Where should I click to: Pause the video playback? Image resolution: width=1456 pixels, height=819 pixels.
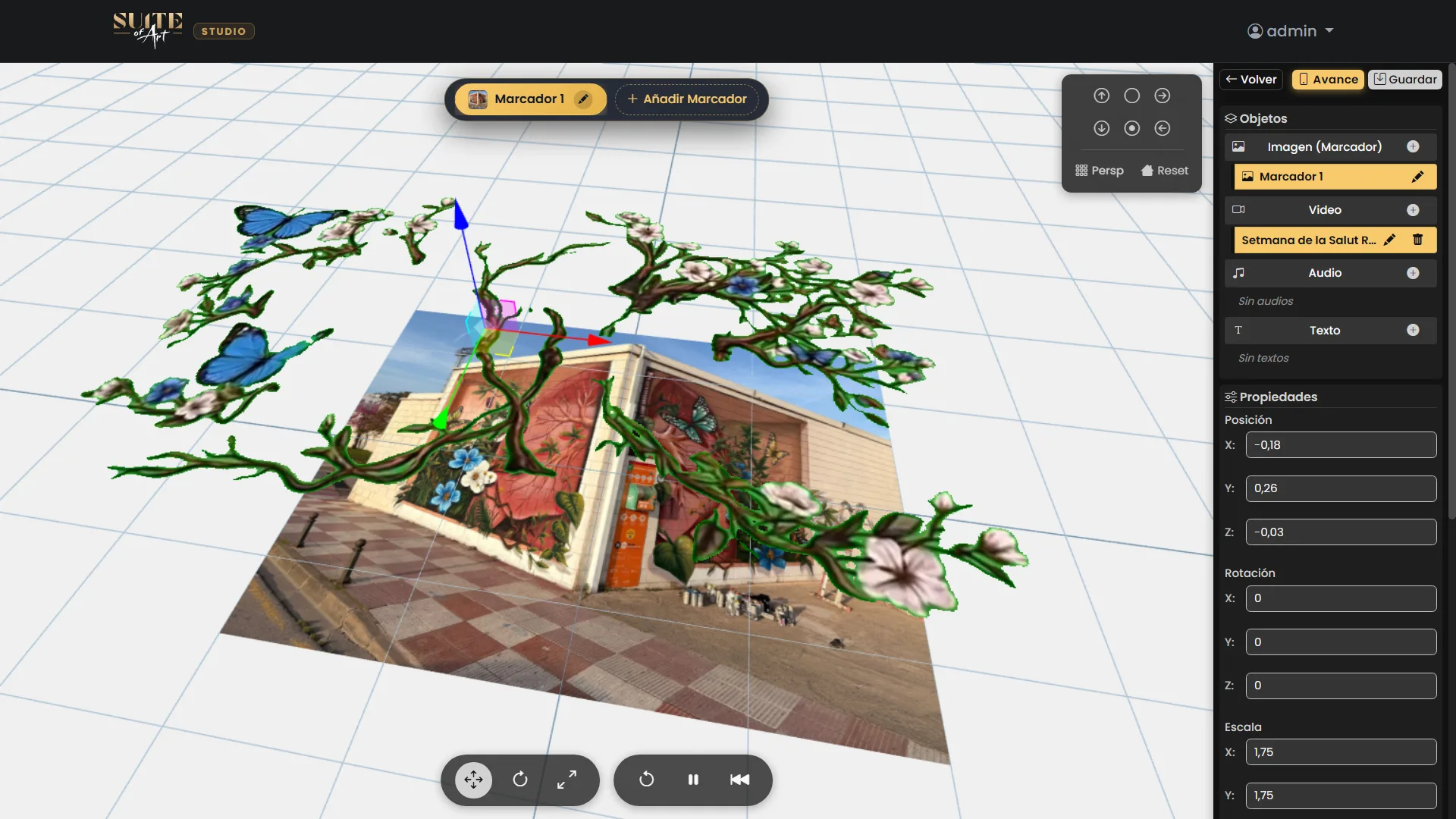click(693, 780)
